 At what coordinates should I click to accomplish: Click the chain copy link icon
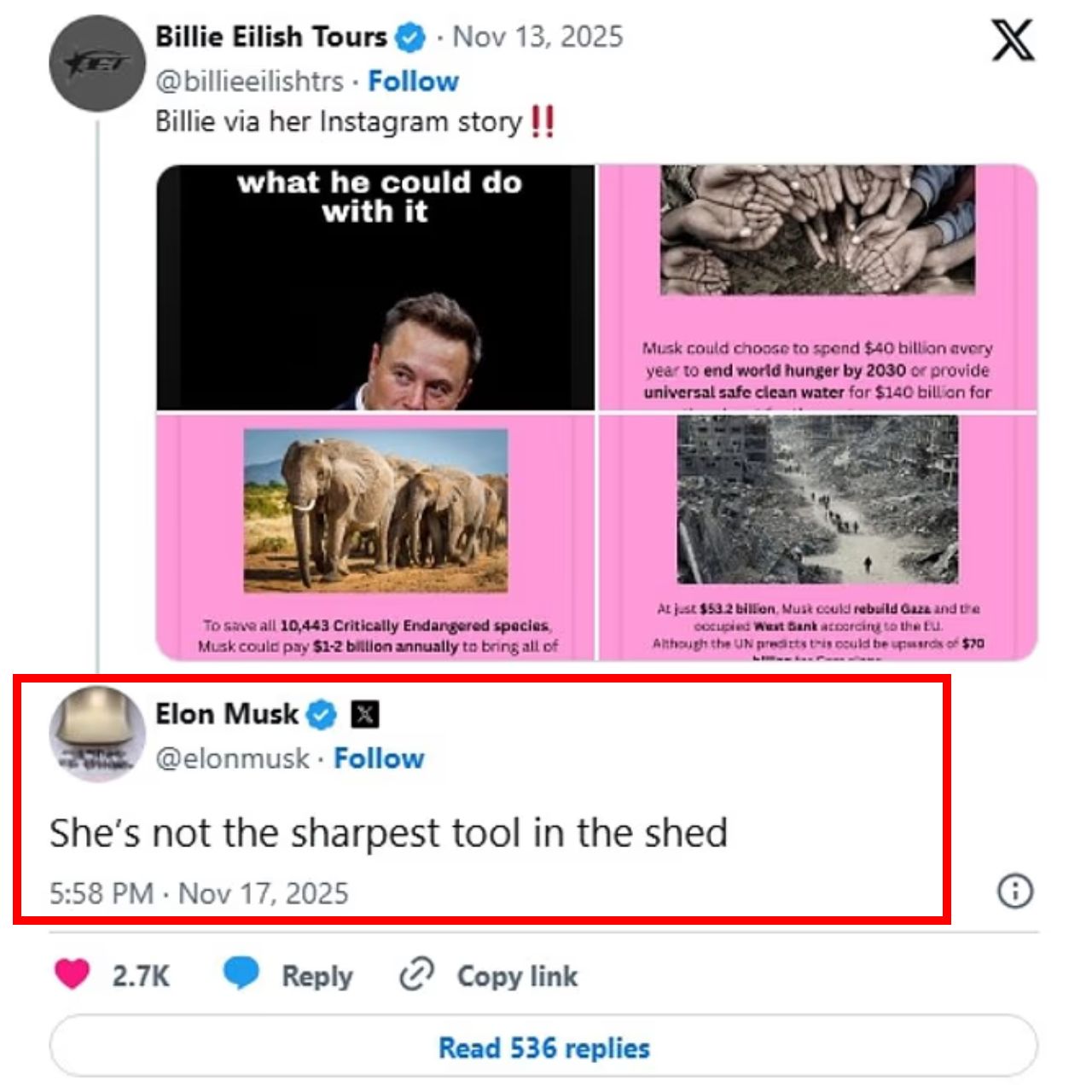(417, 974)
